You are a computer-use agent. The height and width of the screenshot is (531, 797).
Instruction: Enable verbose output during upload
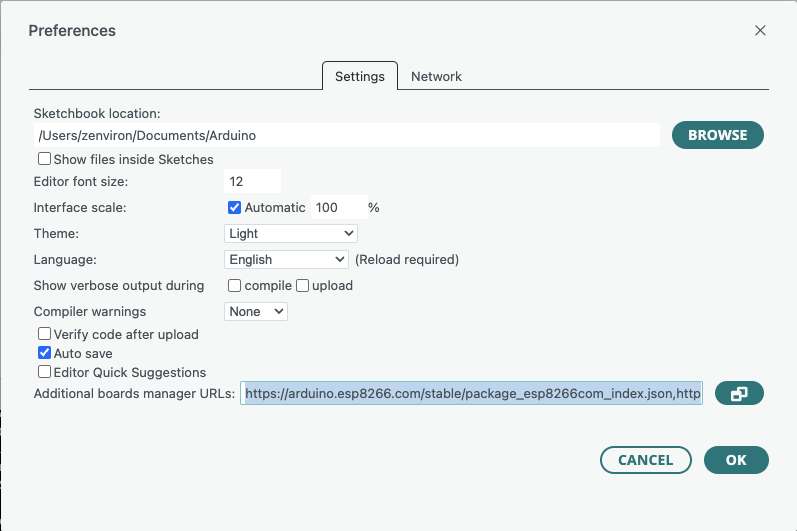tap(302, 285)
